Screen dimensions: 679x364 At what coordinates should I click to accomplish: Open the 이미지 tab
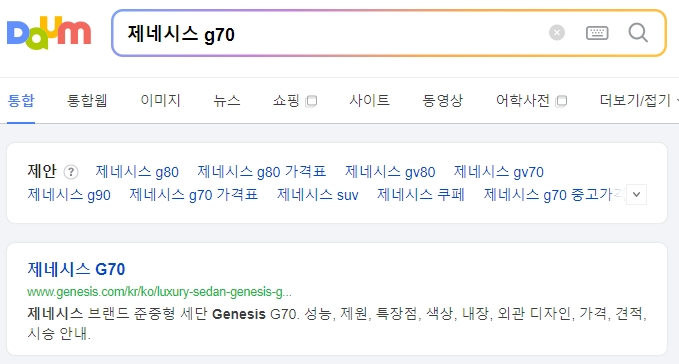[x=160, y=100]
